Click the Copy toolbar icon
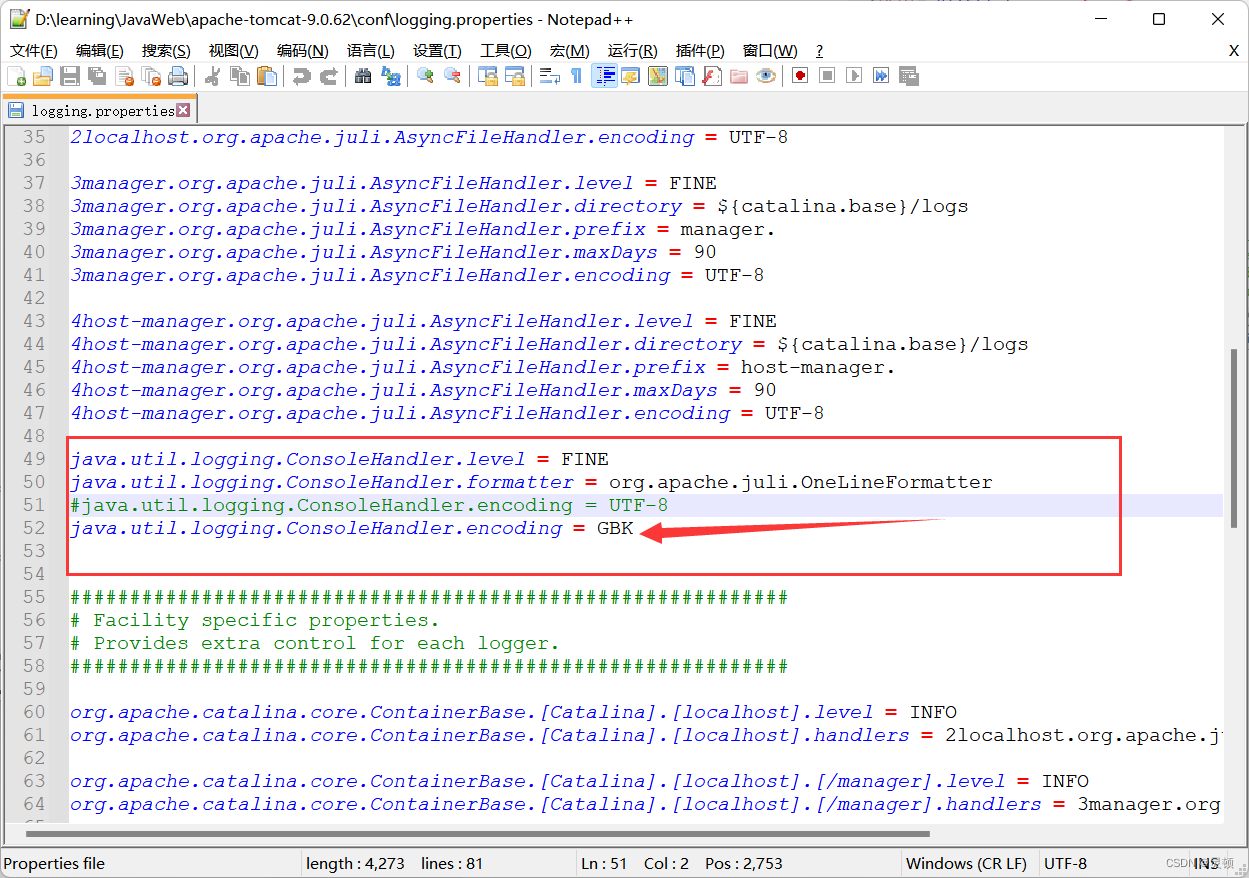This screenshot has height=878, width=1249. (240, 76)
